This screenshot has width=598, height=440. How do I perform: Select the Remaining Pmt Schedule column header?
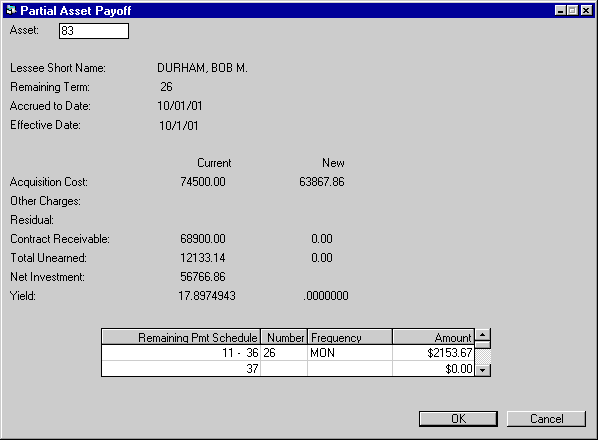pyautogui.click(x=181, y=337)
